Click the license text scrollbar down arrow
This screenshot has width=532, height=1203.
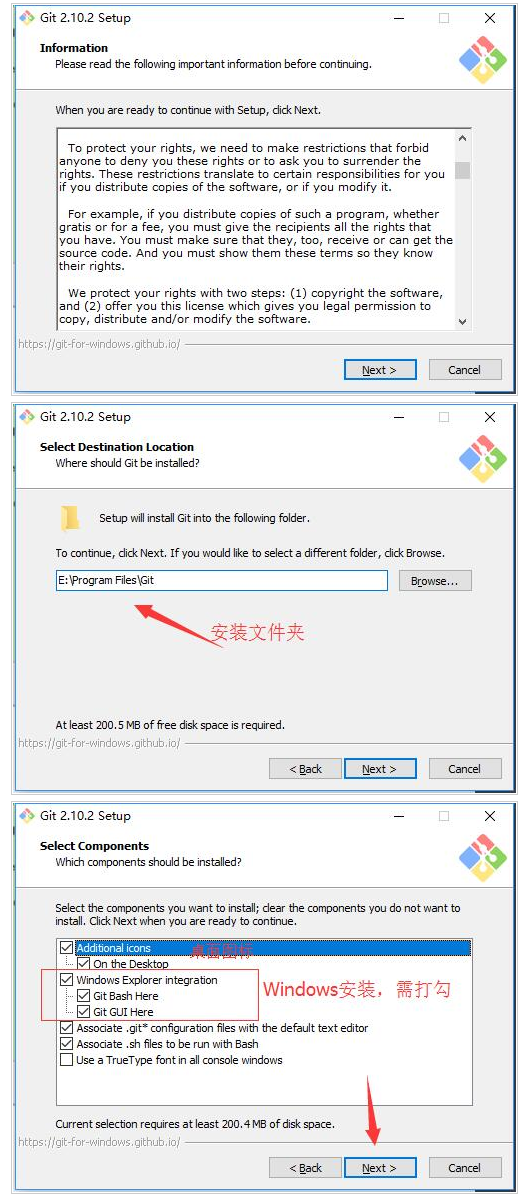click(x=462, y=321)
